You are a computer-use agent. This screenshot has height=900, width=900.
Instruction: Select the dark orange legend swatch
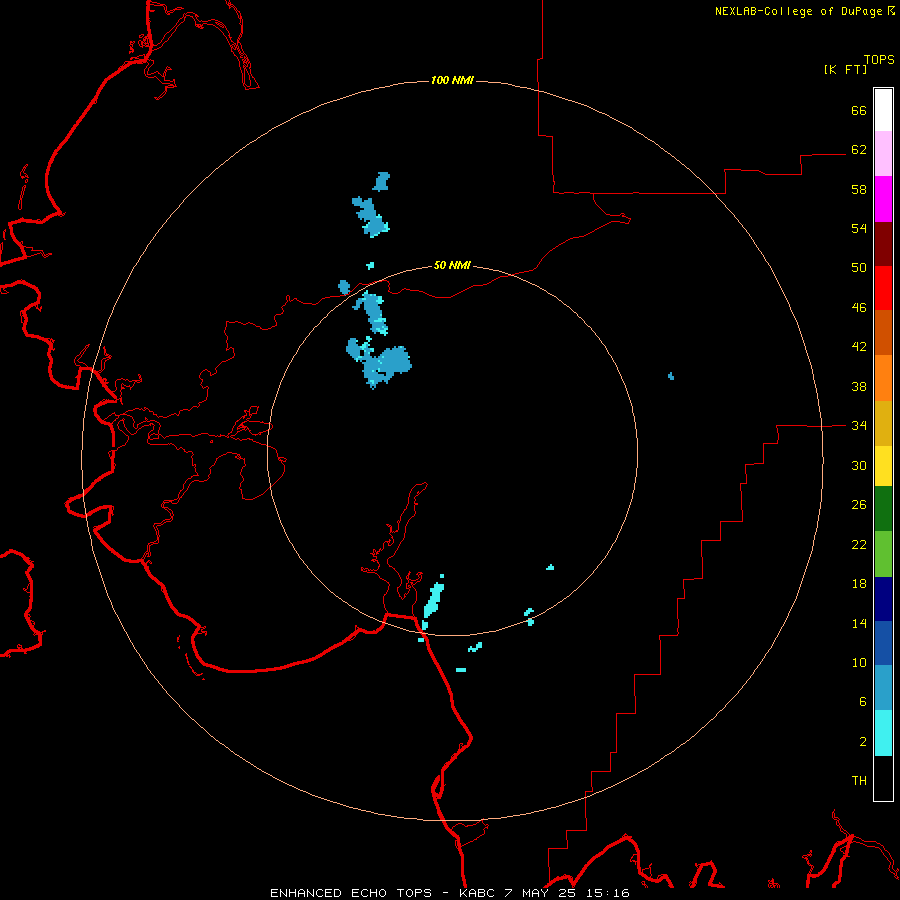click(883, 333)
